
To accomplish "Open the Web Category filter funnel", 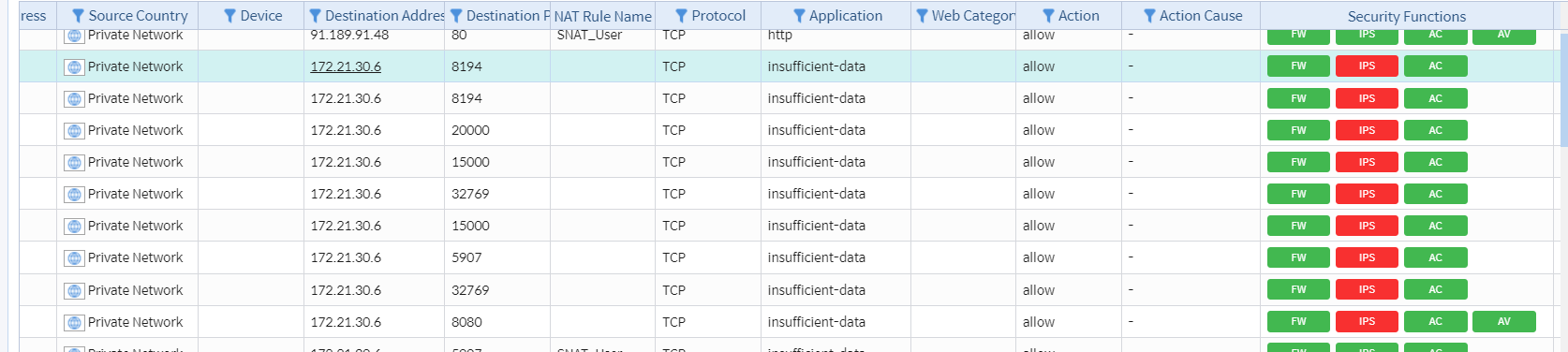I will [x=923, y=16].
